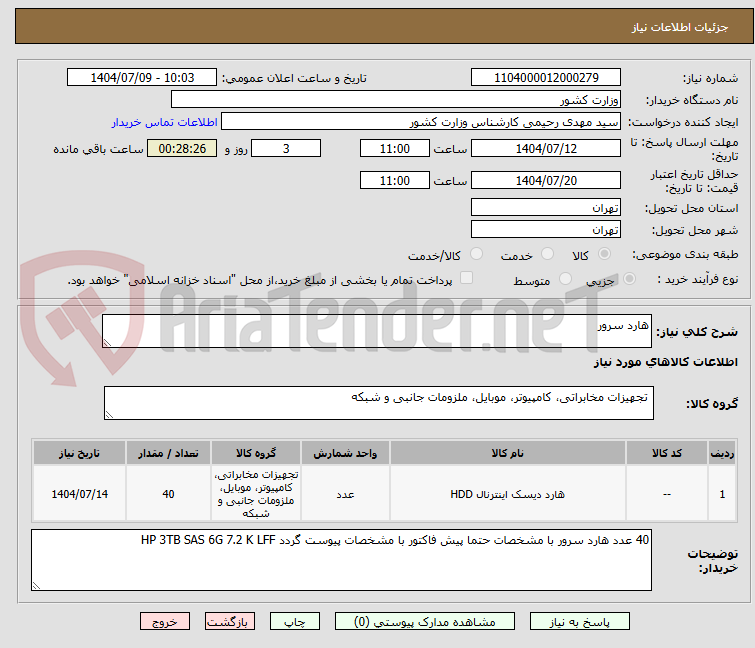The width and height of the screenshot is (755, 648).
Task: Click the استان محل تحویل تهران field
Action: 546,207
